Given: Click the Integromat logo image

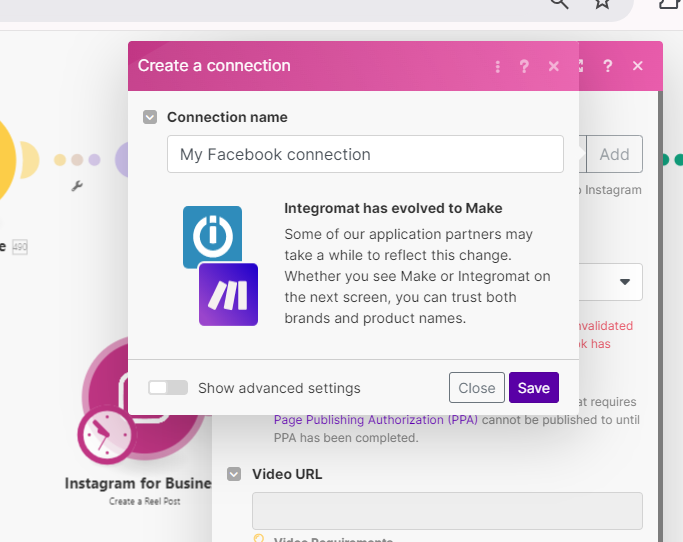Looking at the screenshot, I should (x=212, y=235).
